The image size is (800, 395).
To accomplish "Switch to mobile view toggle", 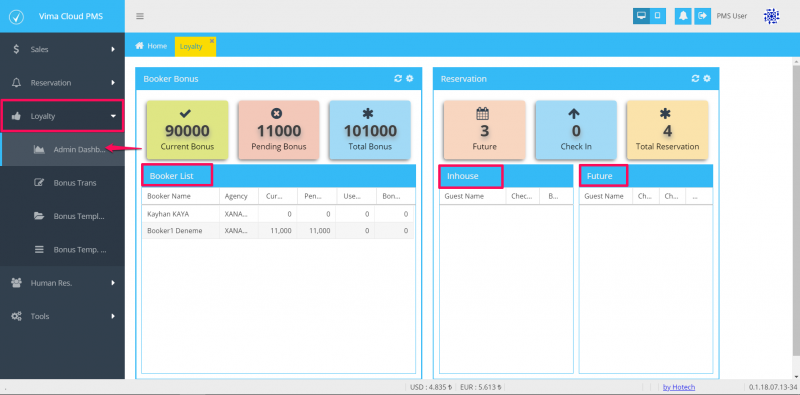I will [x=658, y=16].
